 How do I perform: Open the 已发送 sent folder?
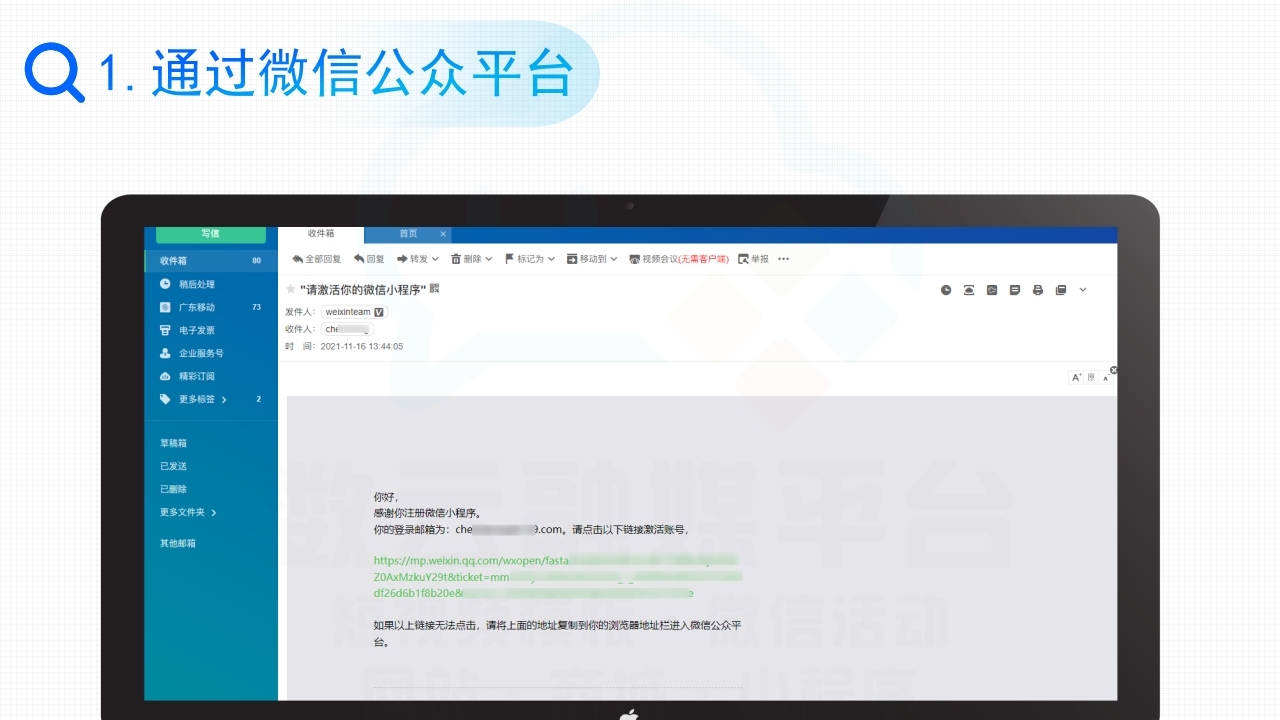coord(174,466)
